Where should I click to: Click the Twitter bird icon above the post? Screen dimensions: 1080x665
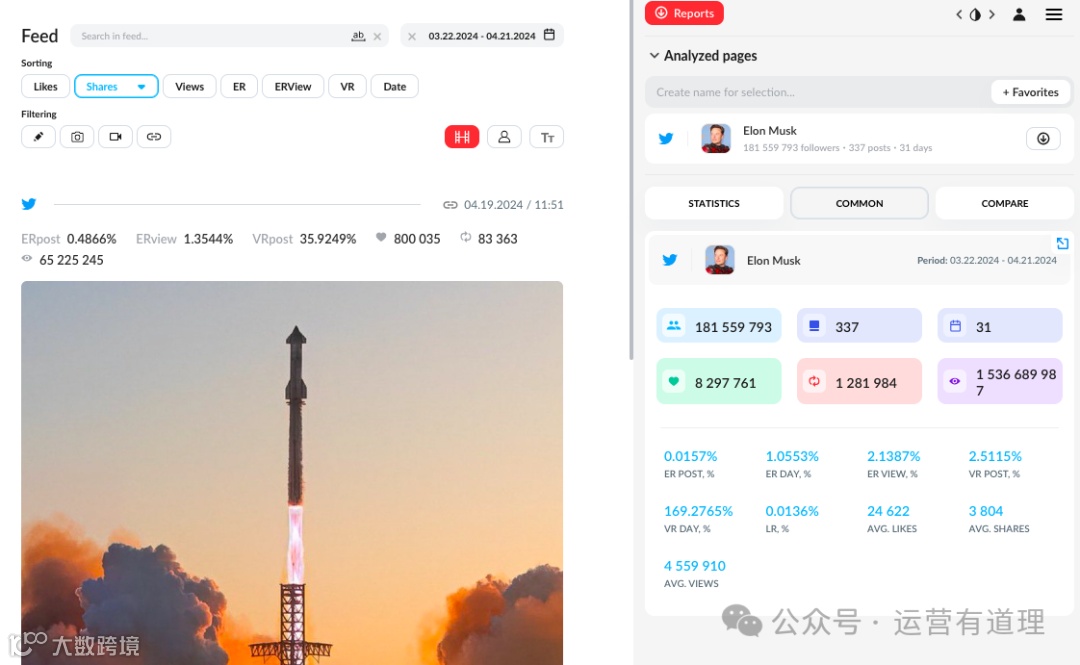pos(29,204)
